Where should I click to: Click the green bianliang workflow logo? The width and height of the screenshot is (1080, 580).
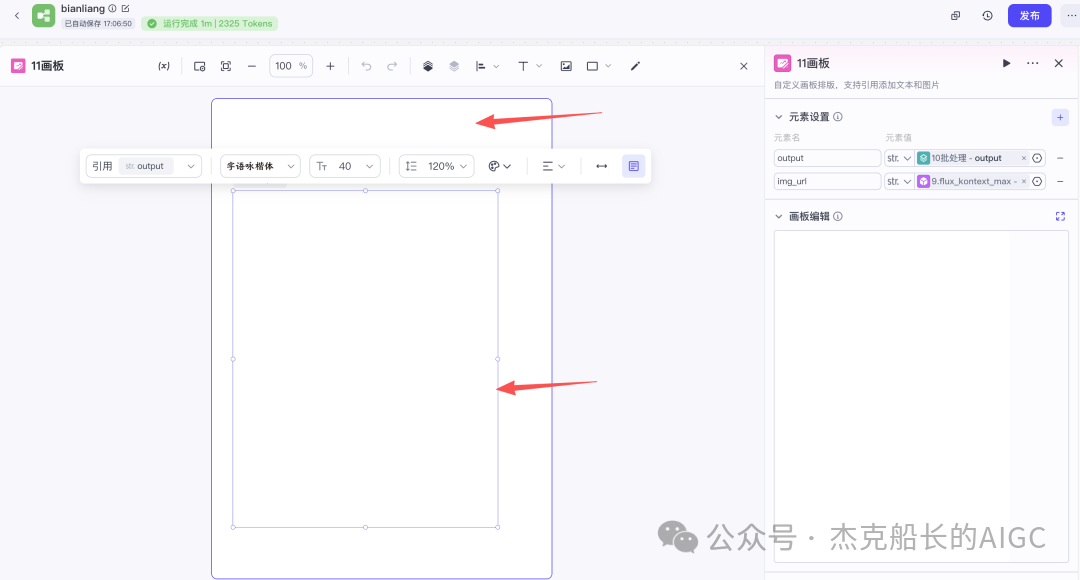(43, 16)
